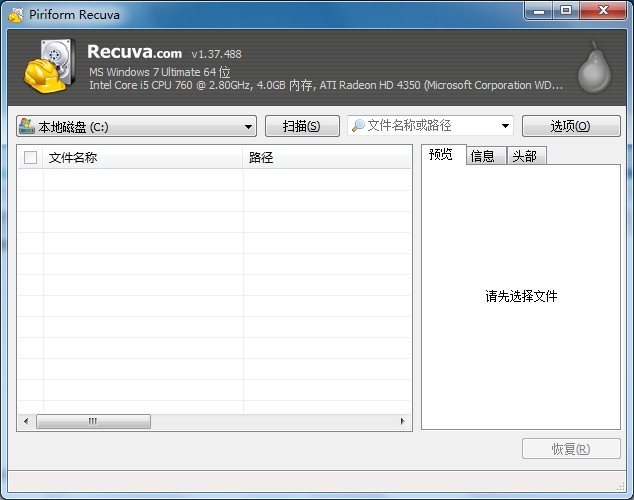Screen dimensions: 634x500
Task: Minimize the Recuva window
Action: pyautogui.click(x=540, y=10)
